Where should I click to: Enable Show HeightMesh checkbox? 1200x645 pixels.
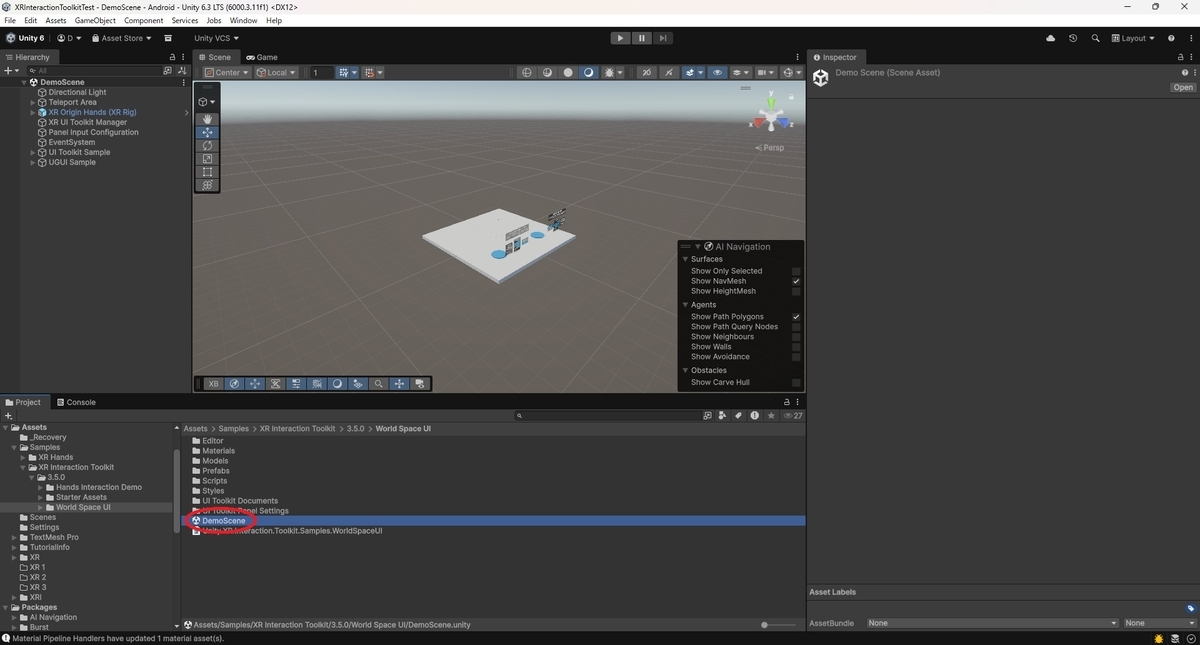[796, 291]
